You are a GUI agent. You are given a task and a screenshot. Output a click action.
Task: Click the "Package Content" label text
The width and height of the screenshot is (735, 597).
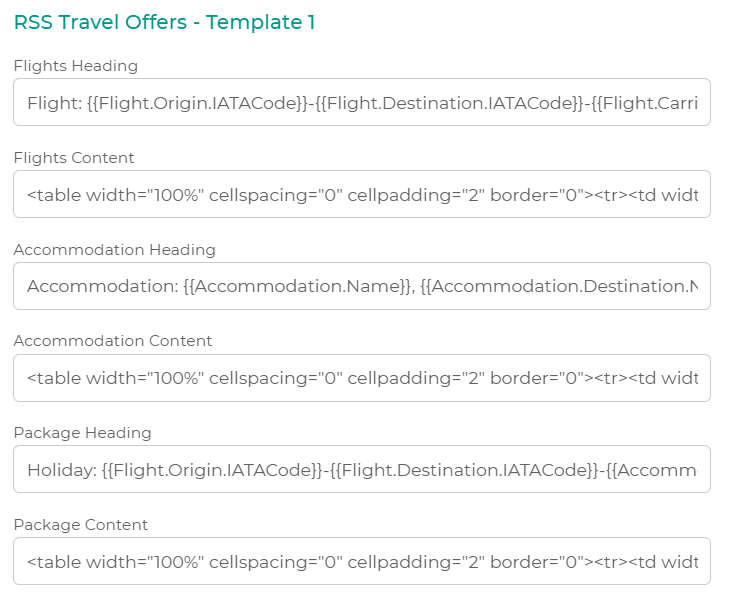coord(80,525)
